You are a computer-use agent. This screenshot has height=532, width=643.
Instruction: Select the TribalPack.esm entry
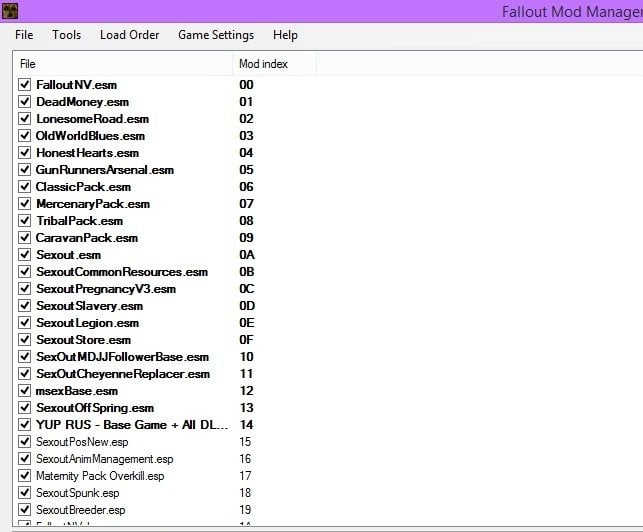(80, 221)
